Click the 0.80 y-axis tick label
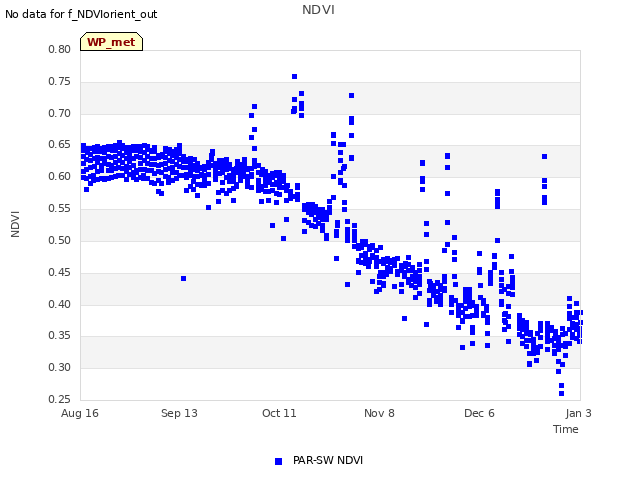 (60, 49)
